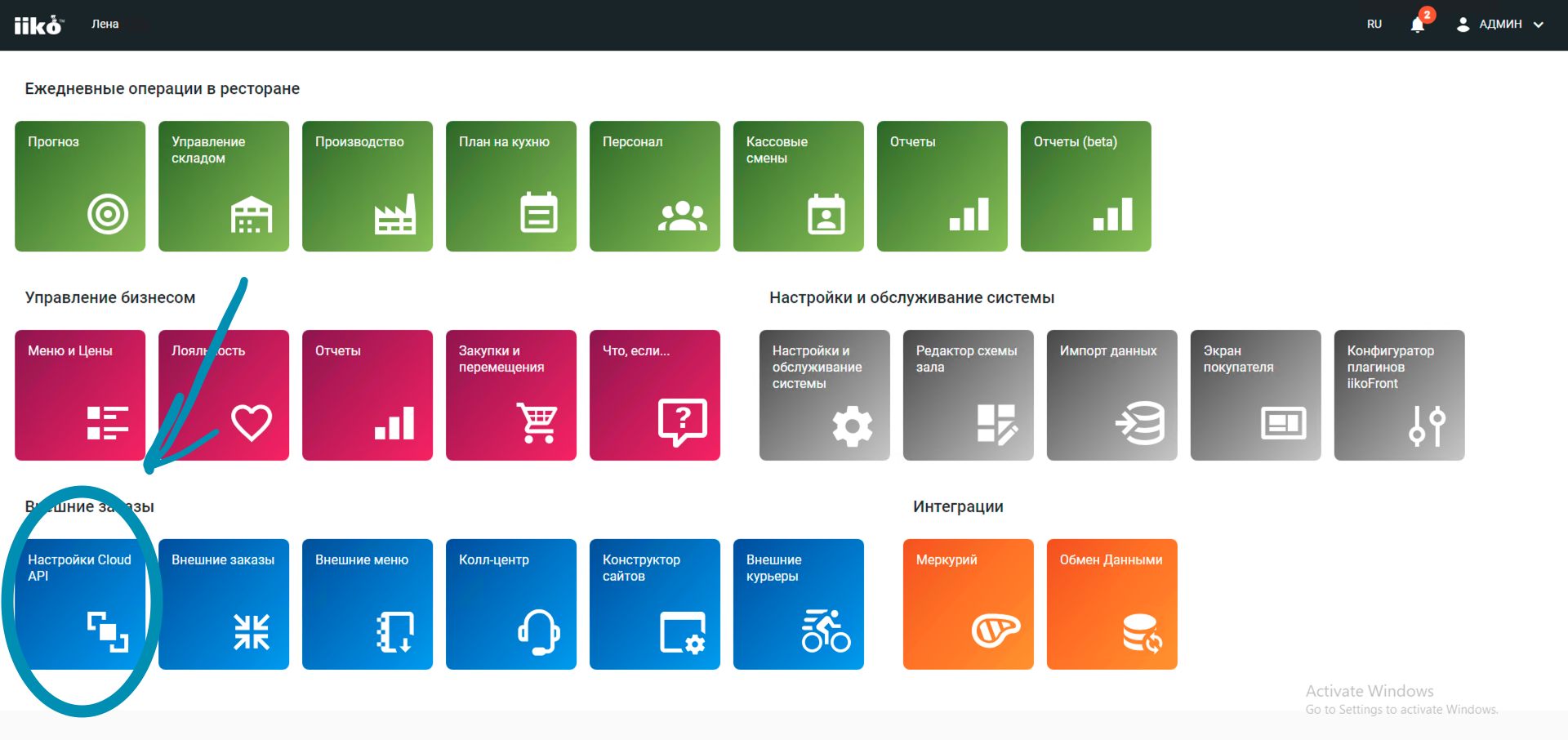Open План на кухню tile
This screenshot has width=1568, height=740.
coord(511,186)
